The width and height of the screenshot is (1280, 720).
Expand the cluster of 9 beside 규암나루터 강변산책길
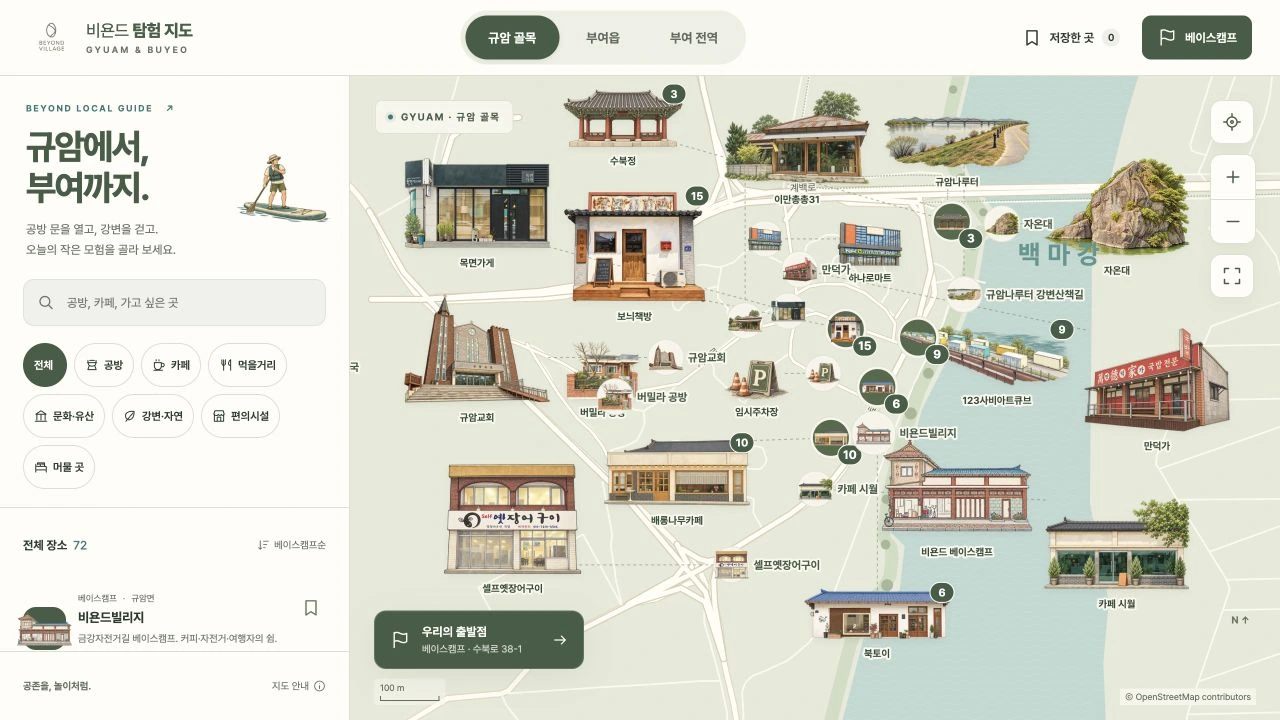point(1062,329)
